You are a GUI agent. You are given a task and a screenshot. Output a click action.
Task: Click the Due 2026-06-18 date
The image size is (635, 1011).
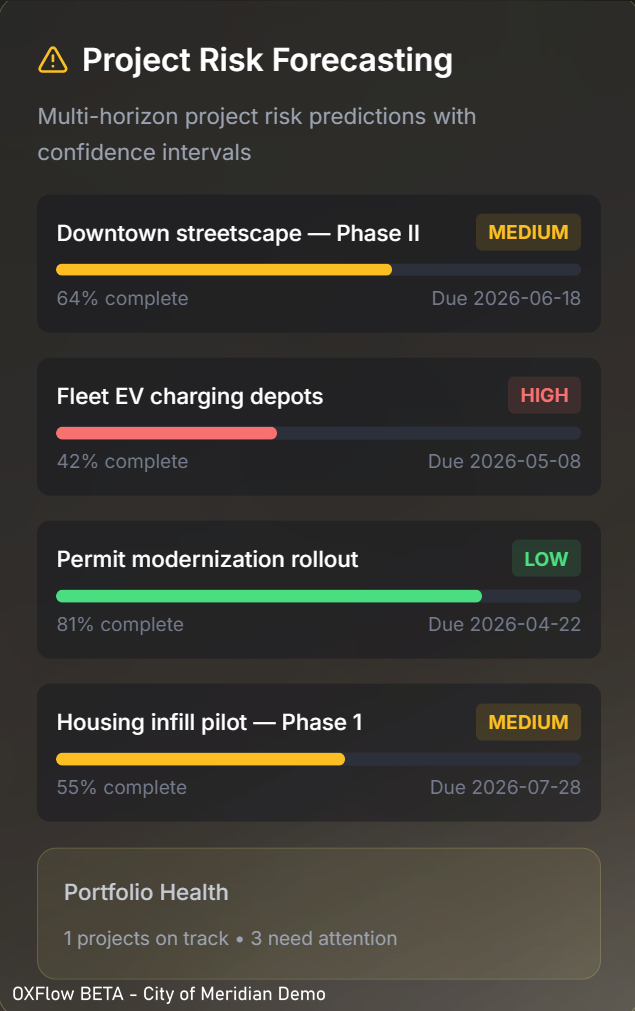(x=506, y=298)
